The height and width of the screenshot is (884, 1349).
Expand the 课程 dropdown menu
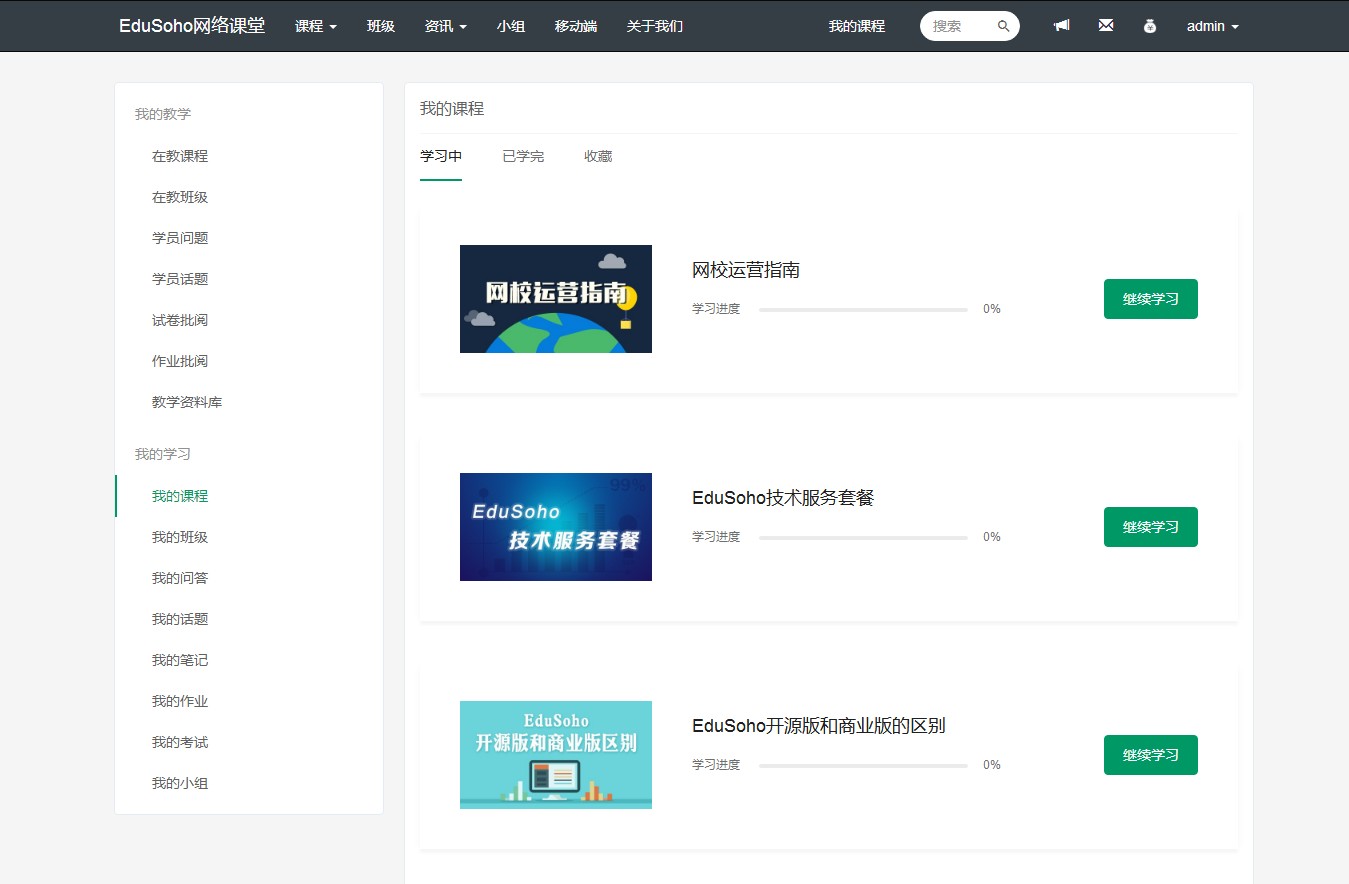point(315,26)
